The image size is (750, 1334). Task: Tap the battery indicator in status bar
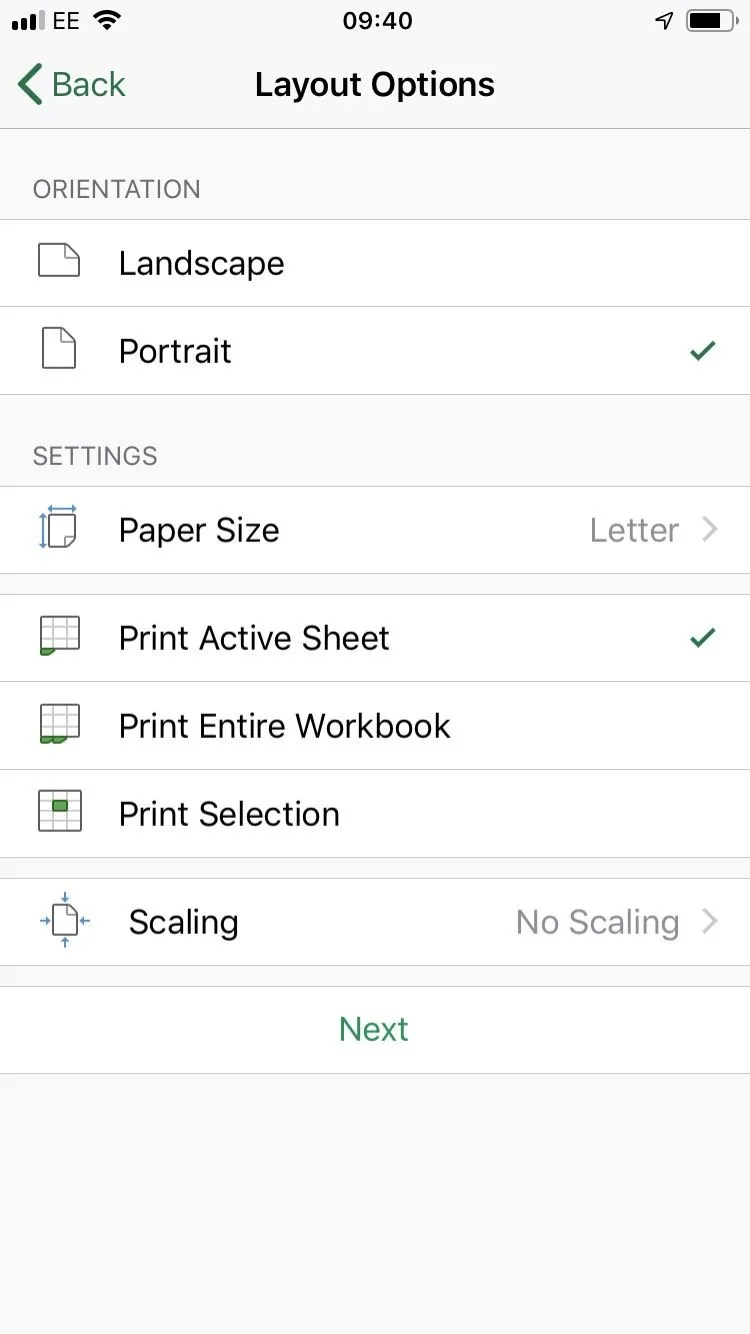(x=711, y=21)
